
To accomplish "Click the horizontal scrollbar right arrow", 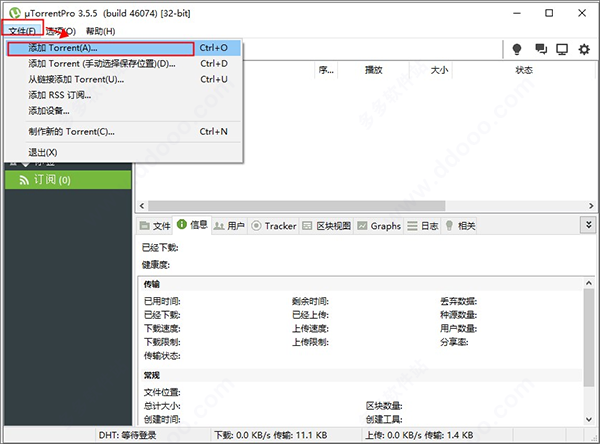I will pos(591,206).
